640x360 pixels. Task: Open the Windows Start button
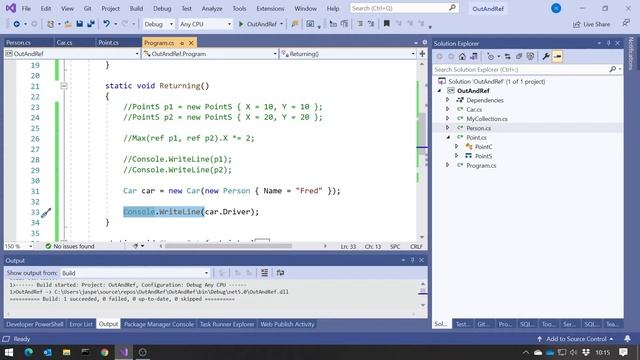(9, 352)
